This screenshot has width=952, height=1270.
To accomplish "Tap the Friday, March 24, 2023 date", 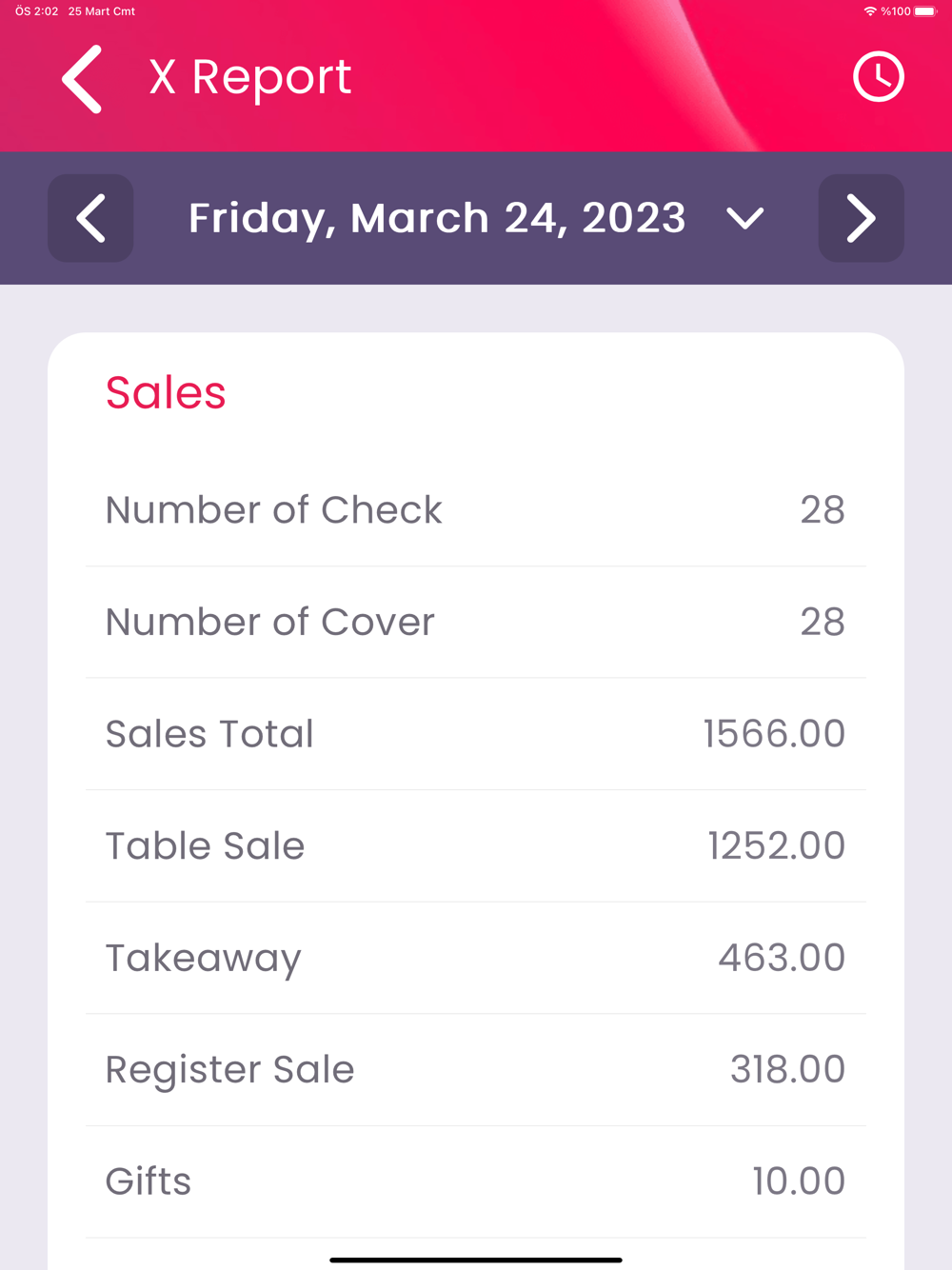I will (x=437, y=218).
